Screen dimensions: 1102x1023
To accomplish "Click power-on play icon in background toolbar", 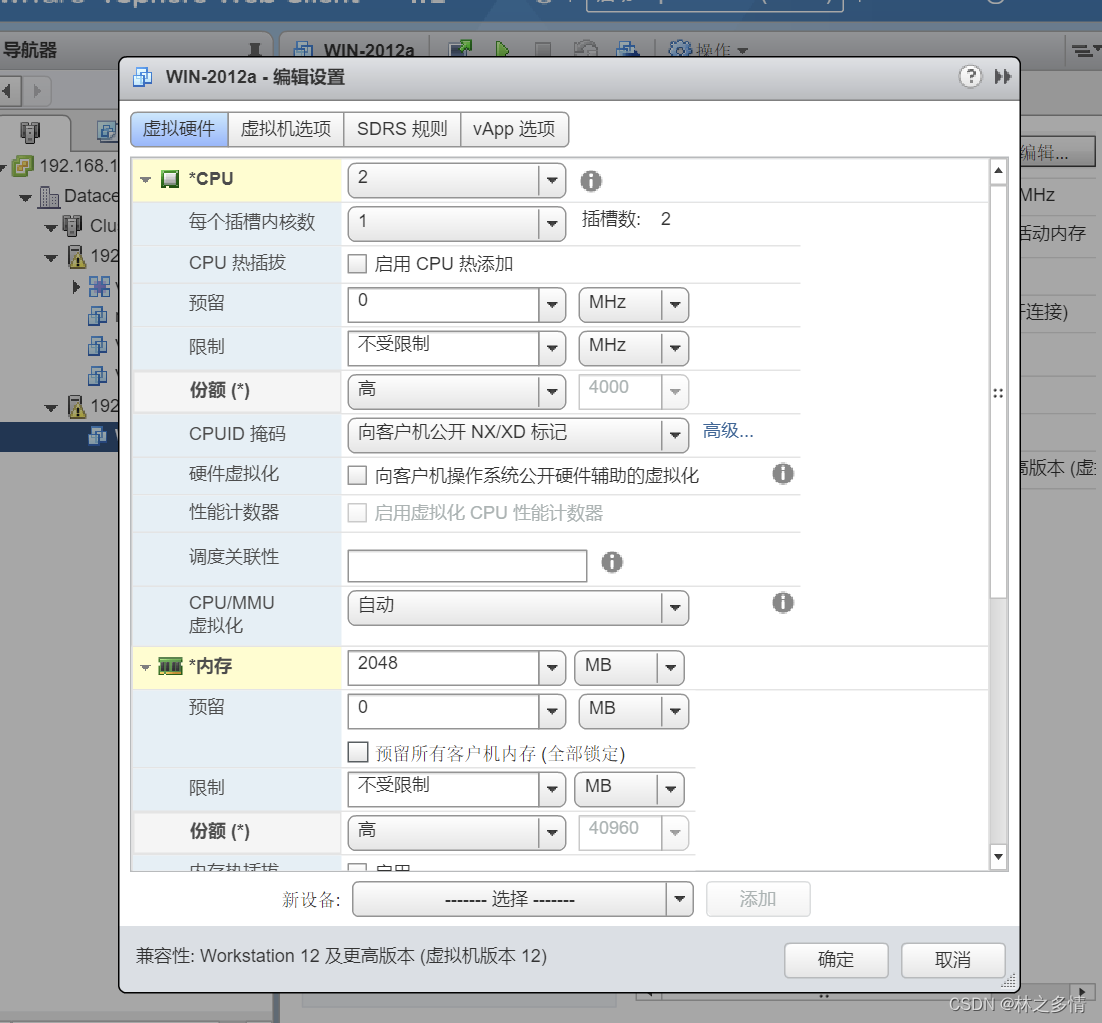I will pyautogui.click(x=502, y=48).
